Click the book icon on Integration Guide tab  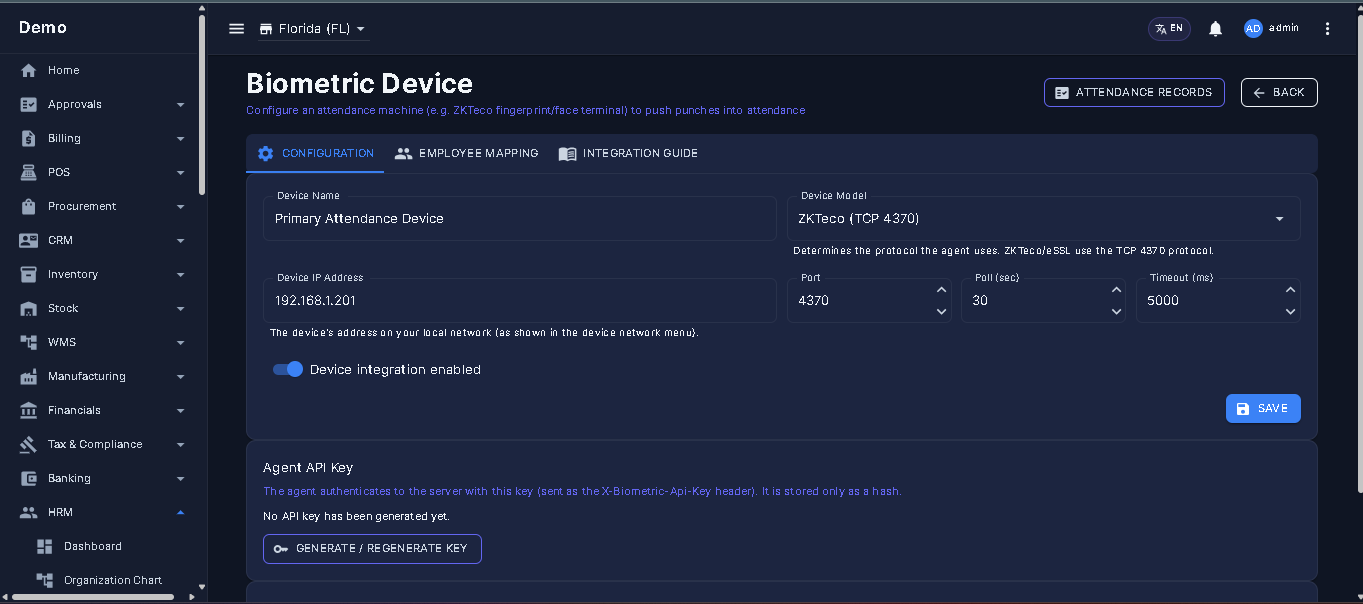tap(567, 153)
